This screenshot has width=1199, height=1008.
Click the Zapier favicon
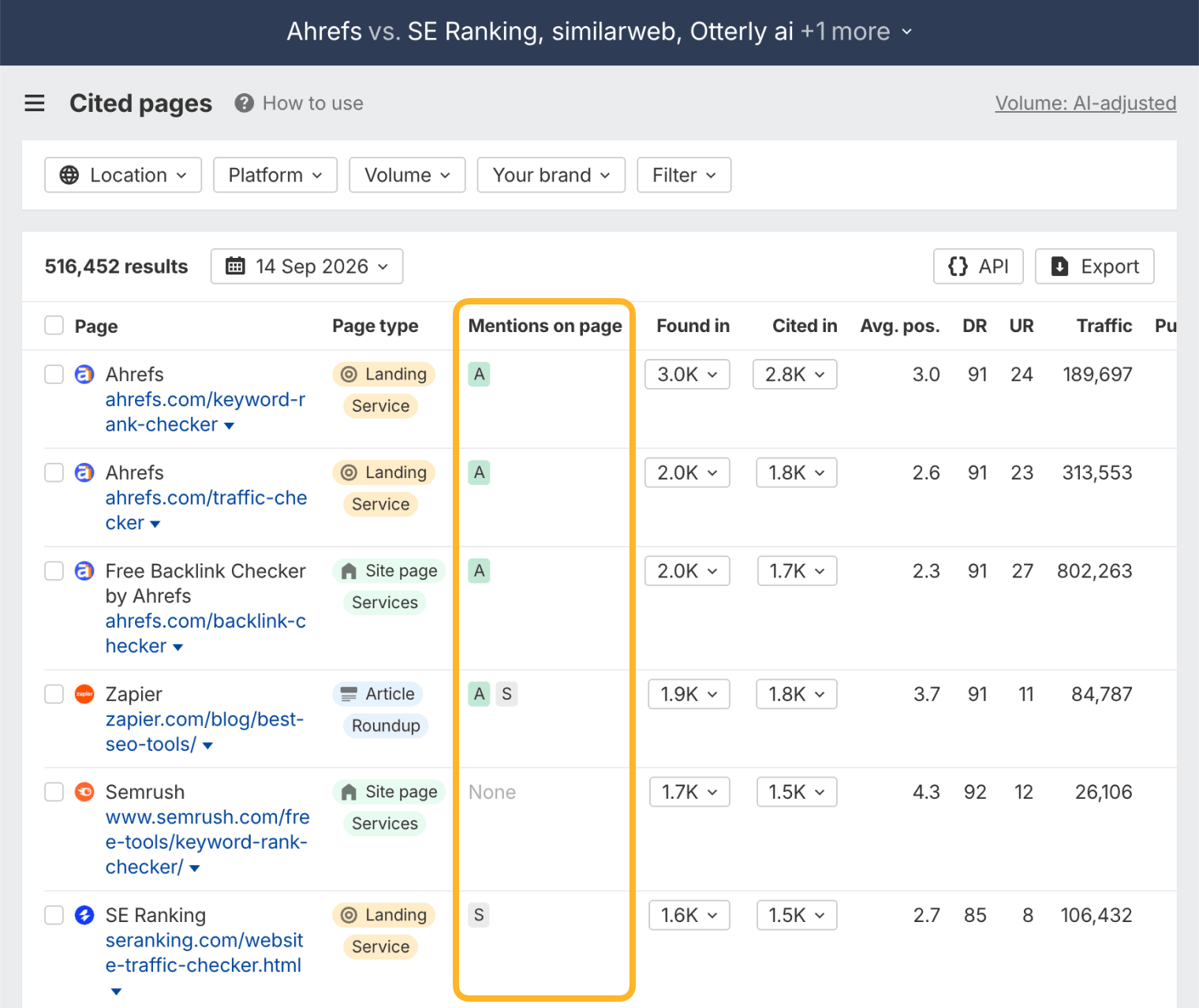pos(84,694)
